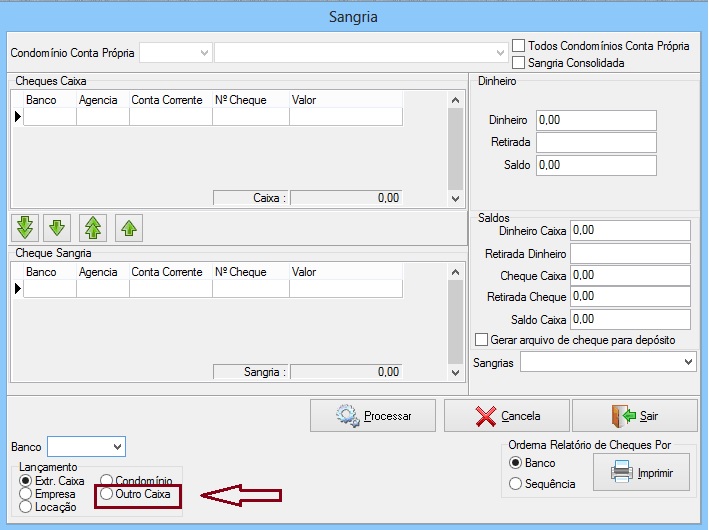Click the Processar button with gear icon

click(x=373, y=415)
